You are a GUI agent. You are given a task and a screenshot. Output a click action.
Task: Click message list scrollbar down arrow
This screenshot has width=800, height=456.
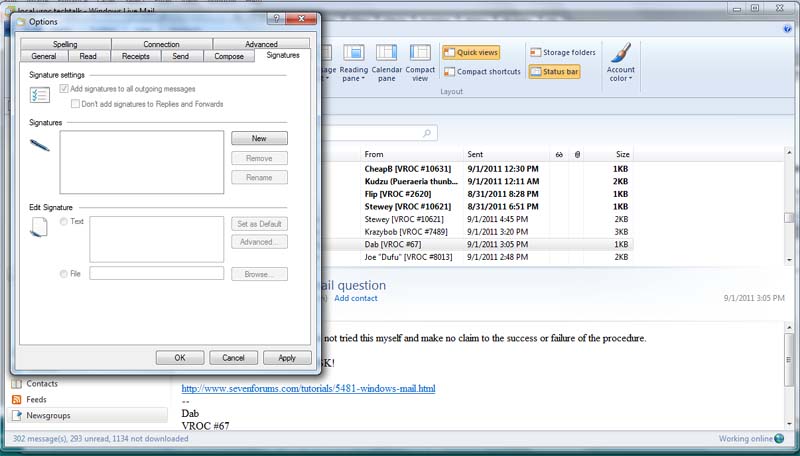click(x=789, y=260)
